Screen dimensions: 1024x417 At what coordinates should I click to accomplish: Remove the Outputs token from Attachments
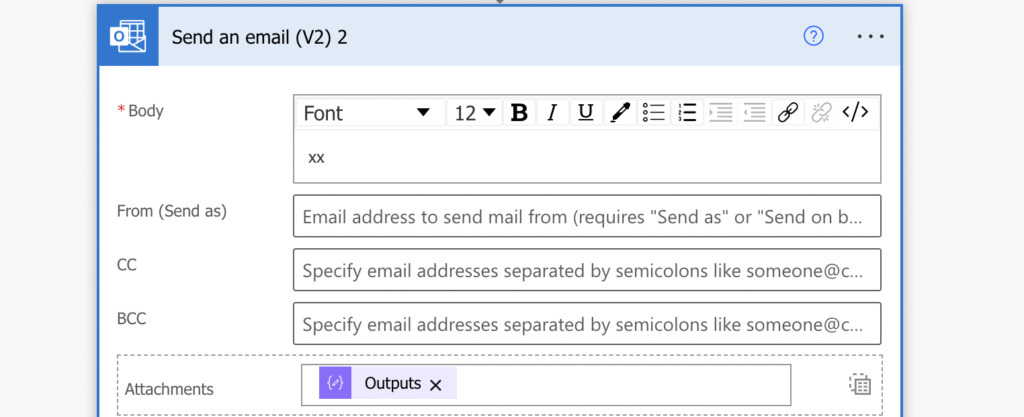pyautogui.click(x=436, y=385)
